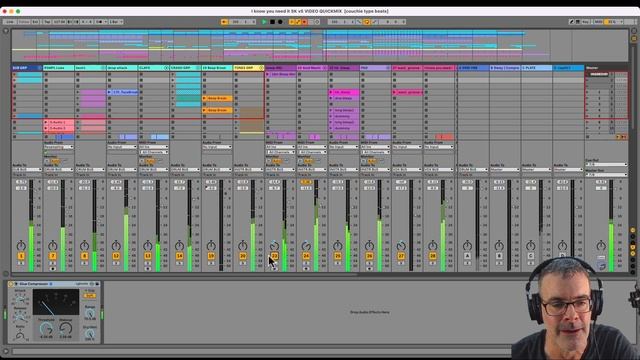Arm track 7 for recording
Viewport: 640px width, 360px height.
pyautogui.click(x=53, y=269)
